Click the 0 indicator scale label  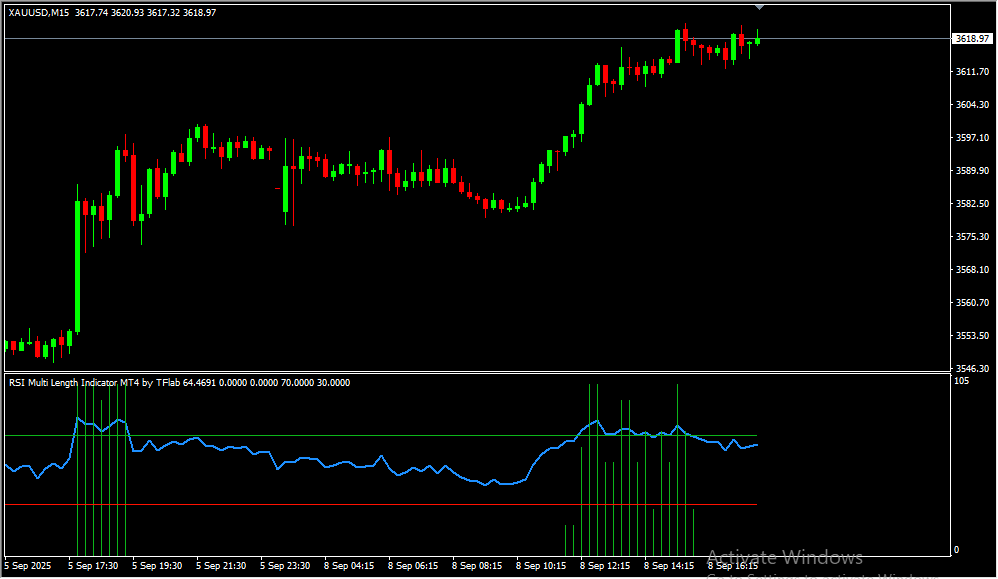(x=957, y=549)
